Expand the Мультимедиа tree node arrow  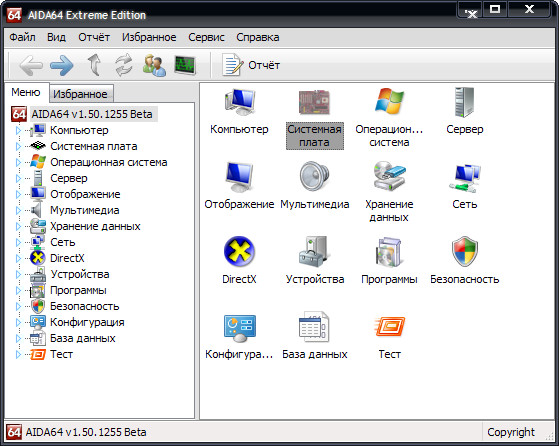pos(18,211)
